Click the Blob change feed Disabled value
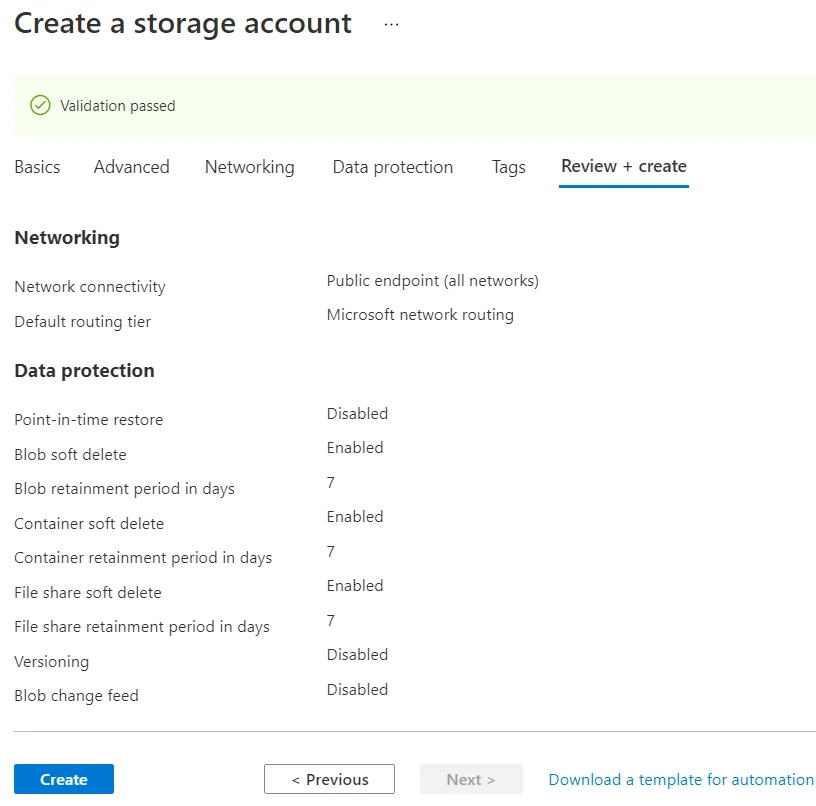Image resolution: width=816 pixels, height=806 pixels. (357, 689)
